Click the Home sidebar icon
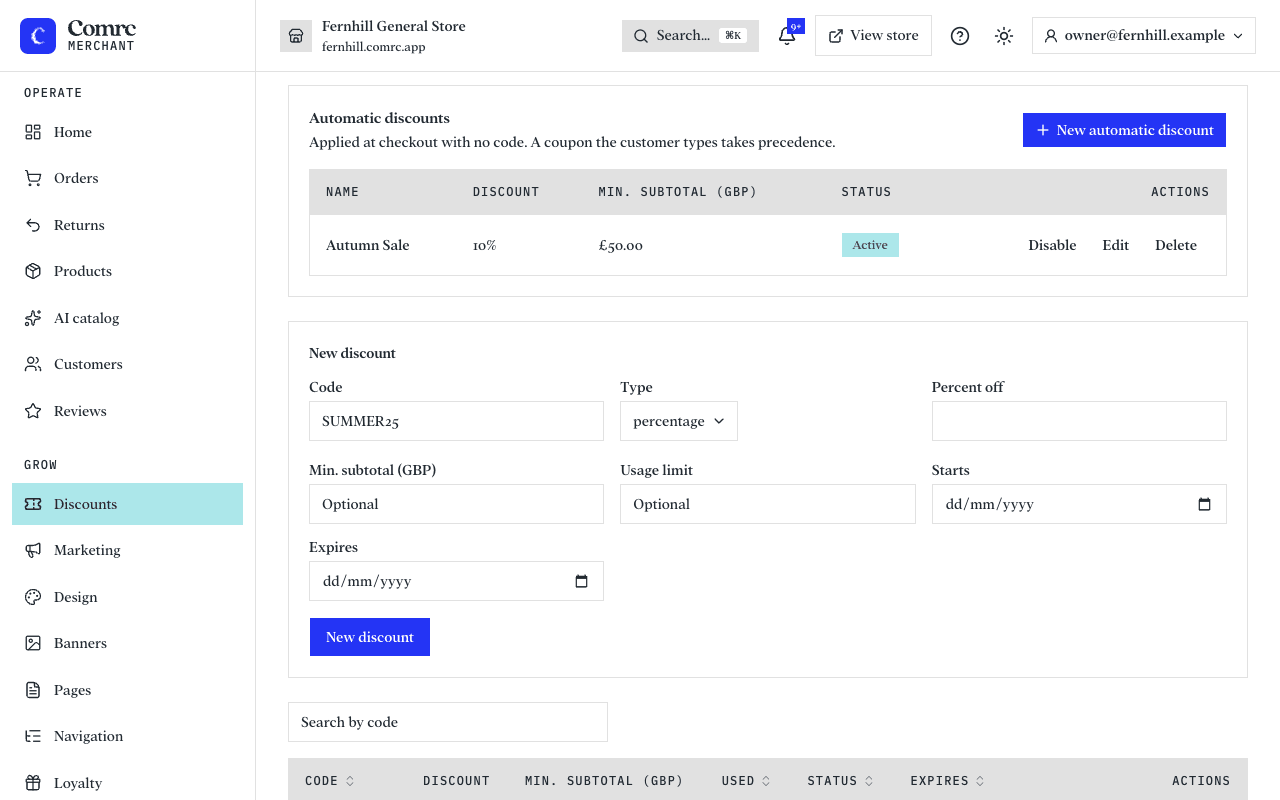This screenshot has height=800, width=1280. (33, 132)
